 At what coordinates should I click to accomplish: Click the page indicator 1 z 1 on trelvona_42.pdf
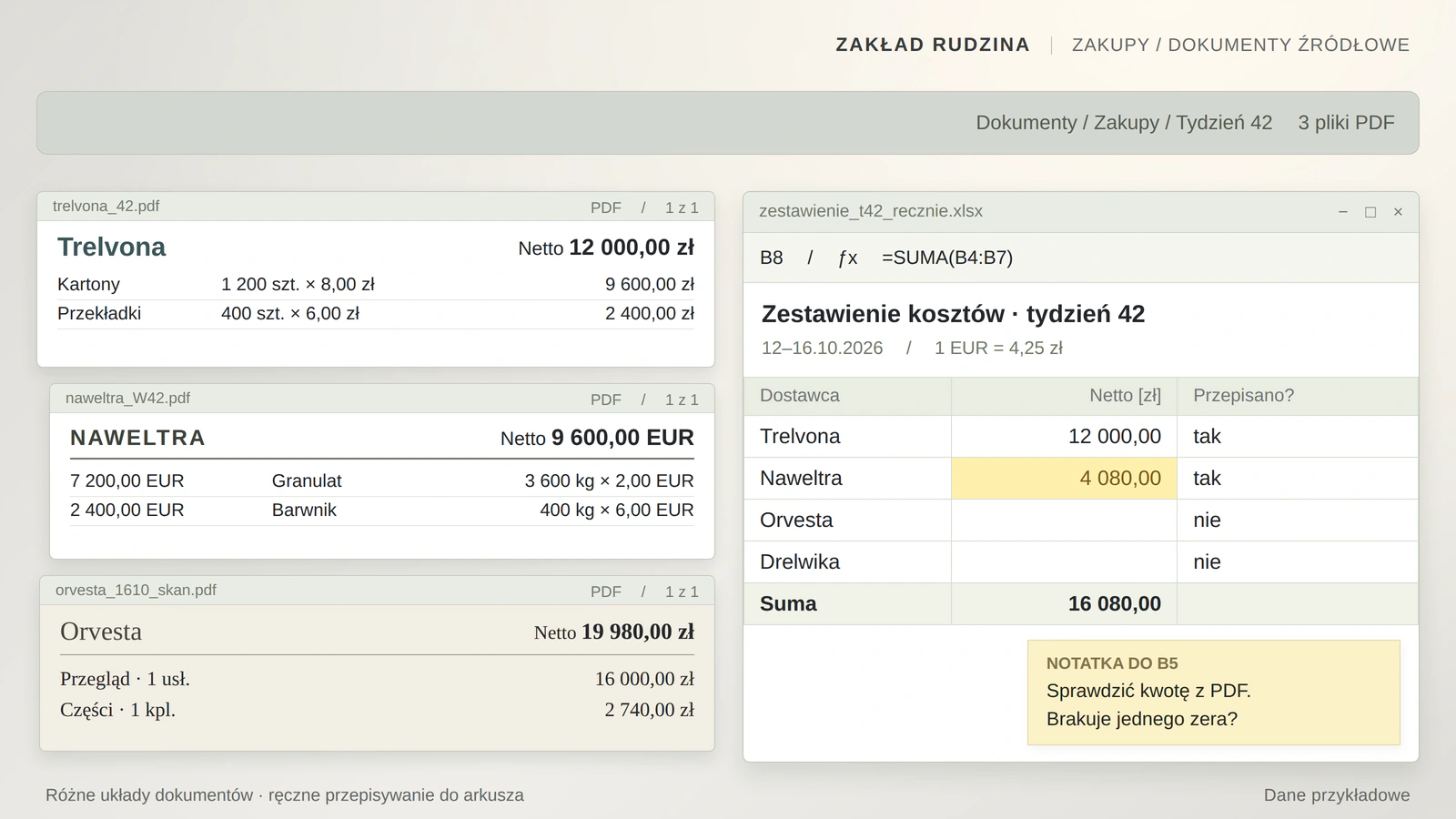pos(682,207)
